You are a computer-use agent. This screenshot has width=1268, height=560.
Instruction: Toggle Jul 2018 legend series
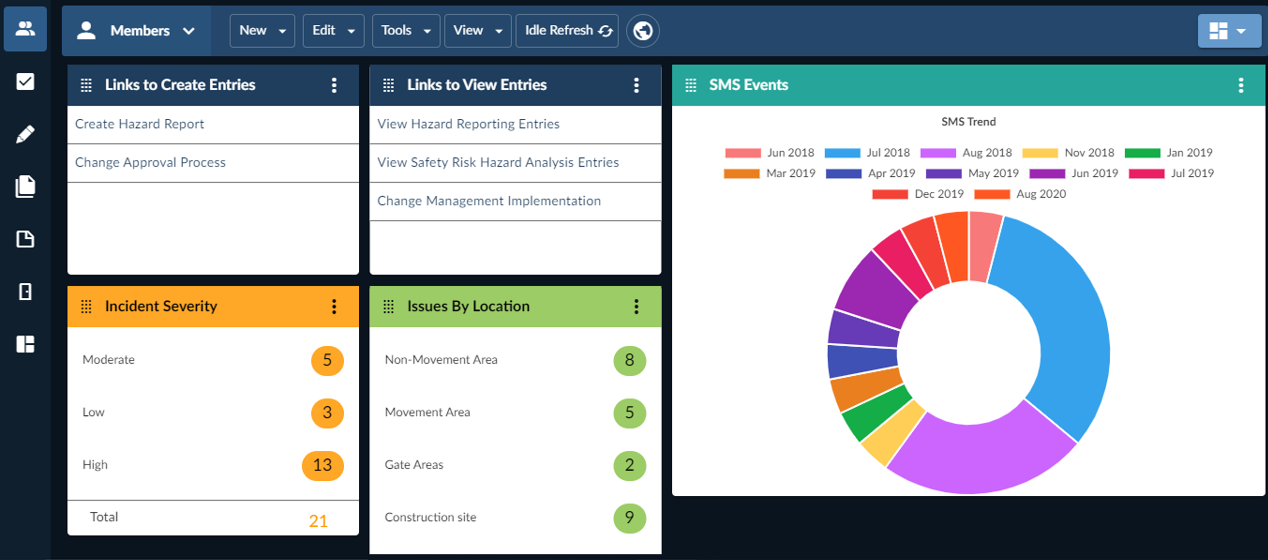click(x=868, y=153)
